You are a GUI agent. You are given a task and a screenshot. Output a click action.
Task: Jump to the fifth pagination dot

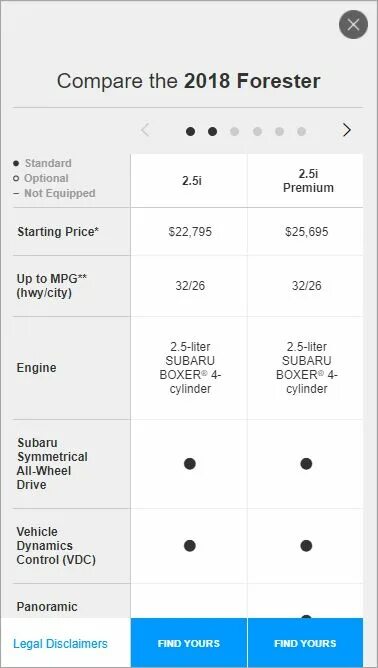pyautogui.click(x=279, y=132)
